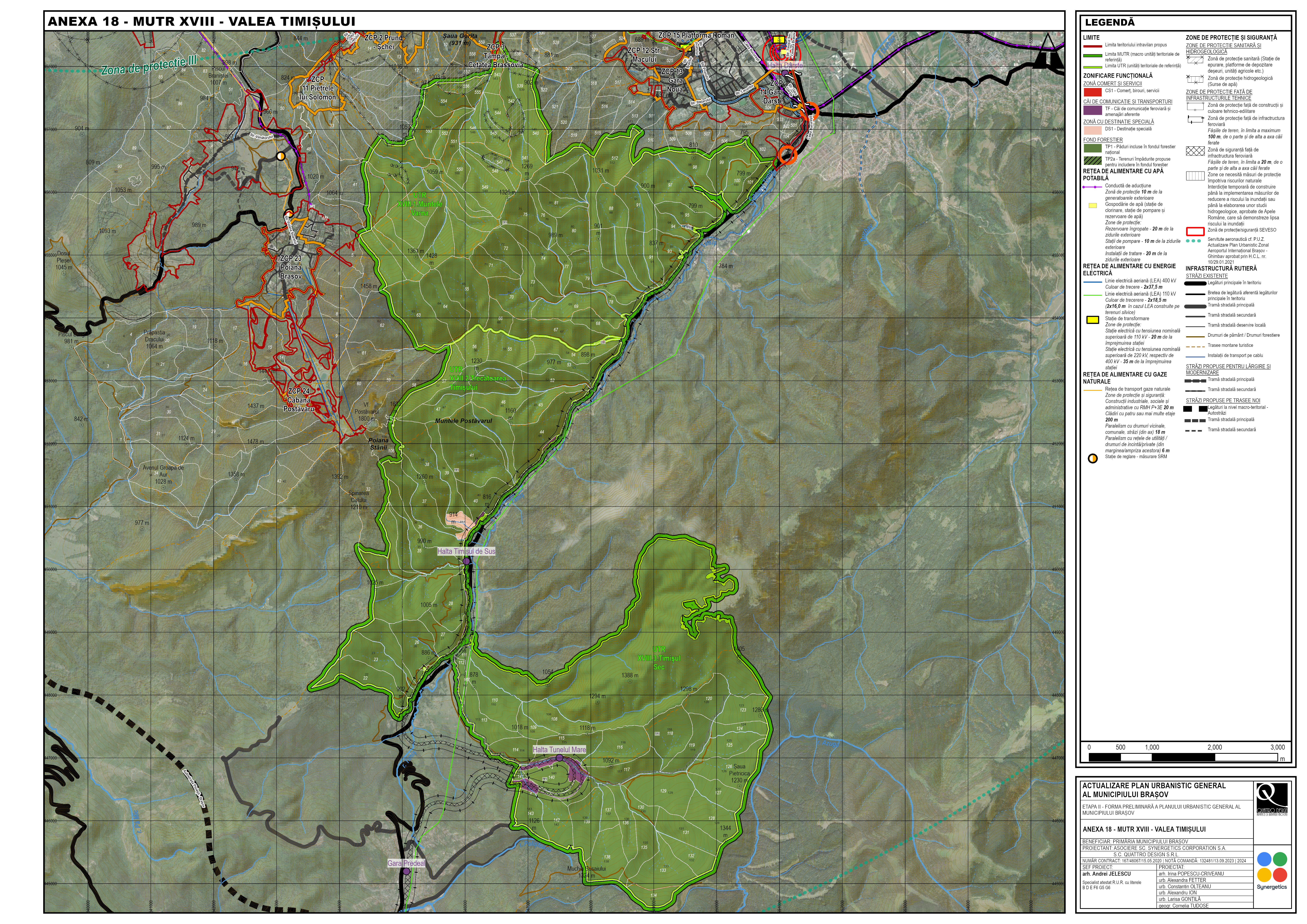
Task: Click the ANEXA 18 - MUTR XVIII map title
Action: click(x=202, y=22)
